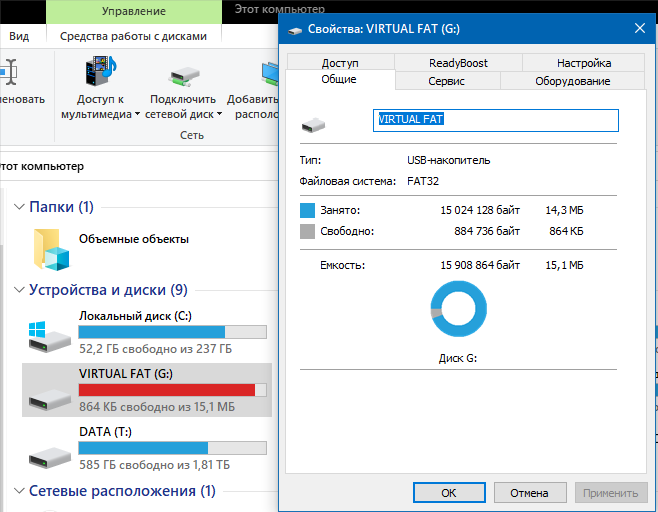This screenshot has height=512, width=658.
Task: Collapse the Network locations (1) group
Action: click(19, 490)
